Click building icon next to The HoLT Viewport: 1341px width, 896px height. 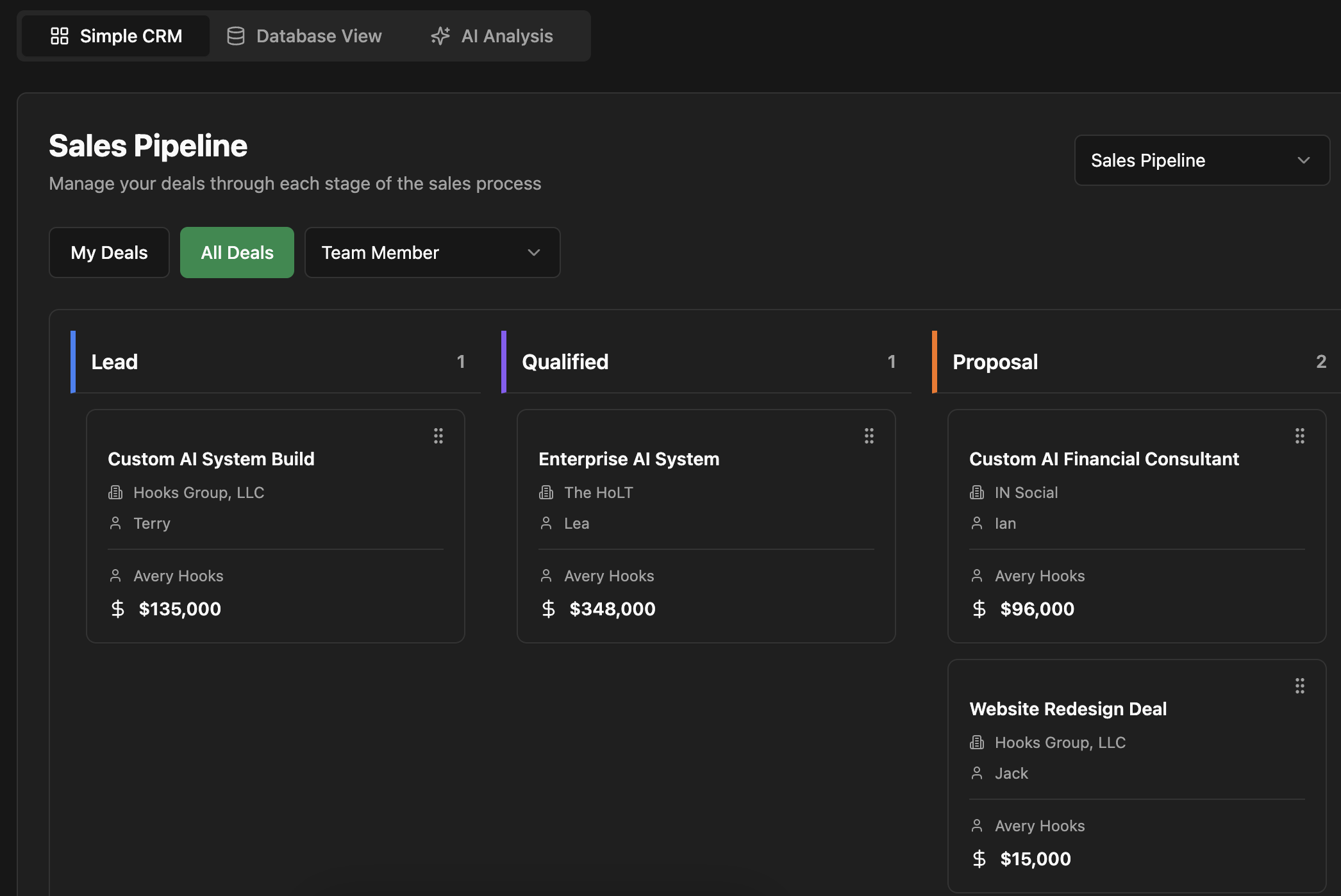click(x=546, y=492)
